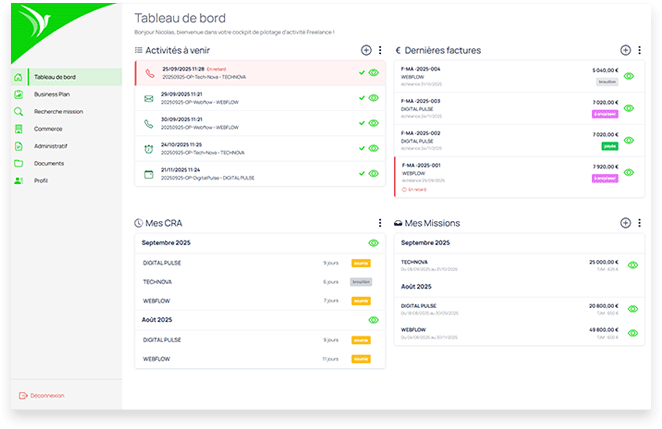662x429 pixels.
Task: Open Tableau de bord in the sidebar
Action: pyautogui.click(x=67, y=77)
